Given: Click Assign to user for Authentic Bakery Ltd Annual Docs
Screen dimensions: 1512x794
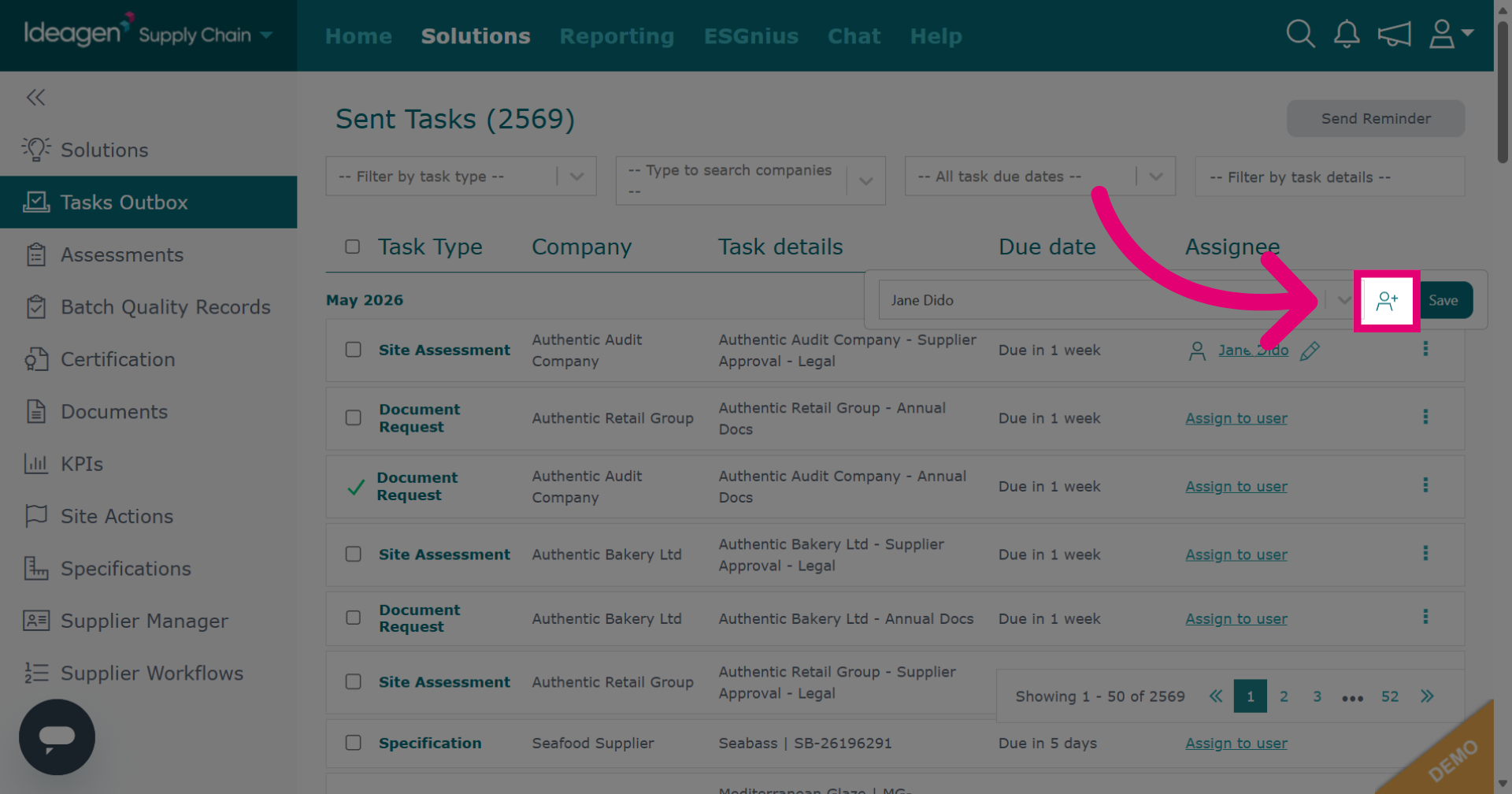Looking at the screenshot, I should pyautogui.click(x=1236, y=619).
